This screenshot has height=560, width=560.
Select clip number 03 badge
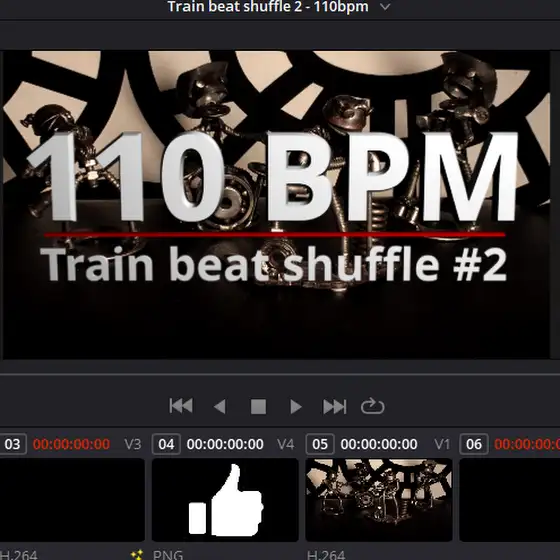[x=13, y=444]
